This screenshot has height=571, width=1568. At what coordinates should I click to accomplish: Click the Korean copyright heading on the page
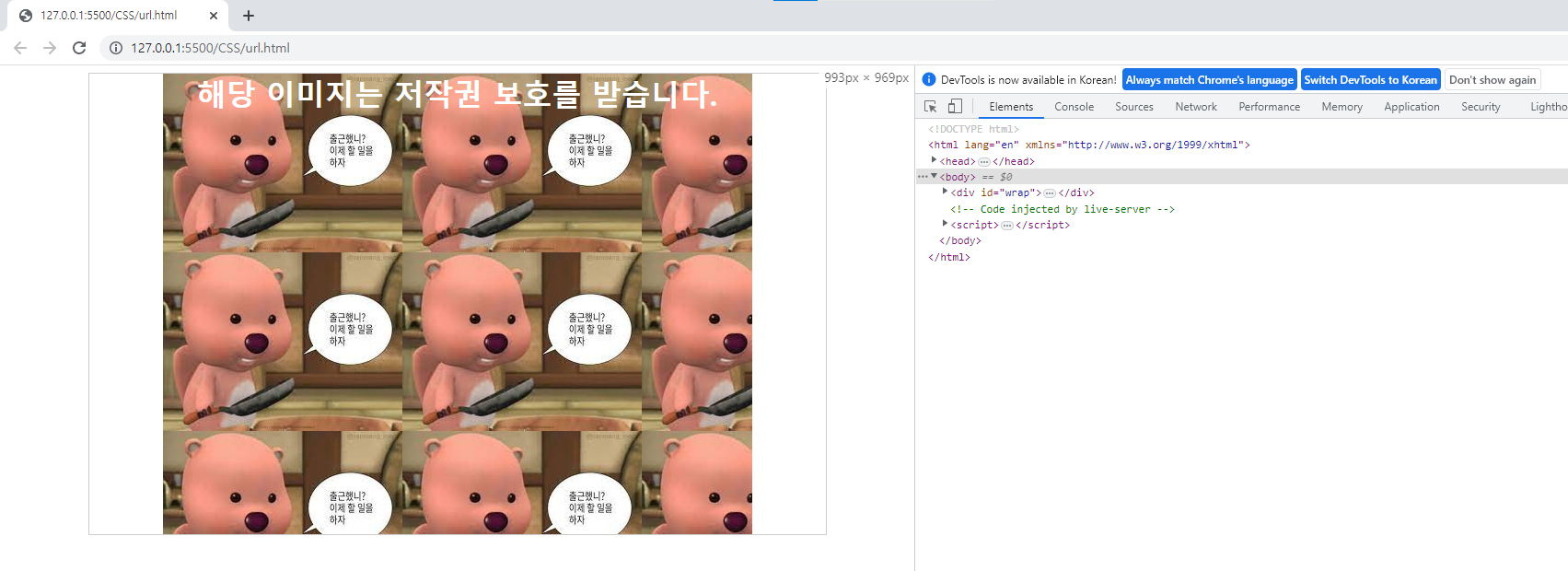[458, 93]
